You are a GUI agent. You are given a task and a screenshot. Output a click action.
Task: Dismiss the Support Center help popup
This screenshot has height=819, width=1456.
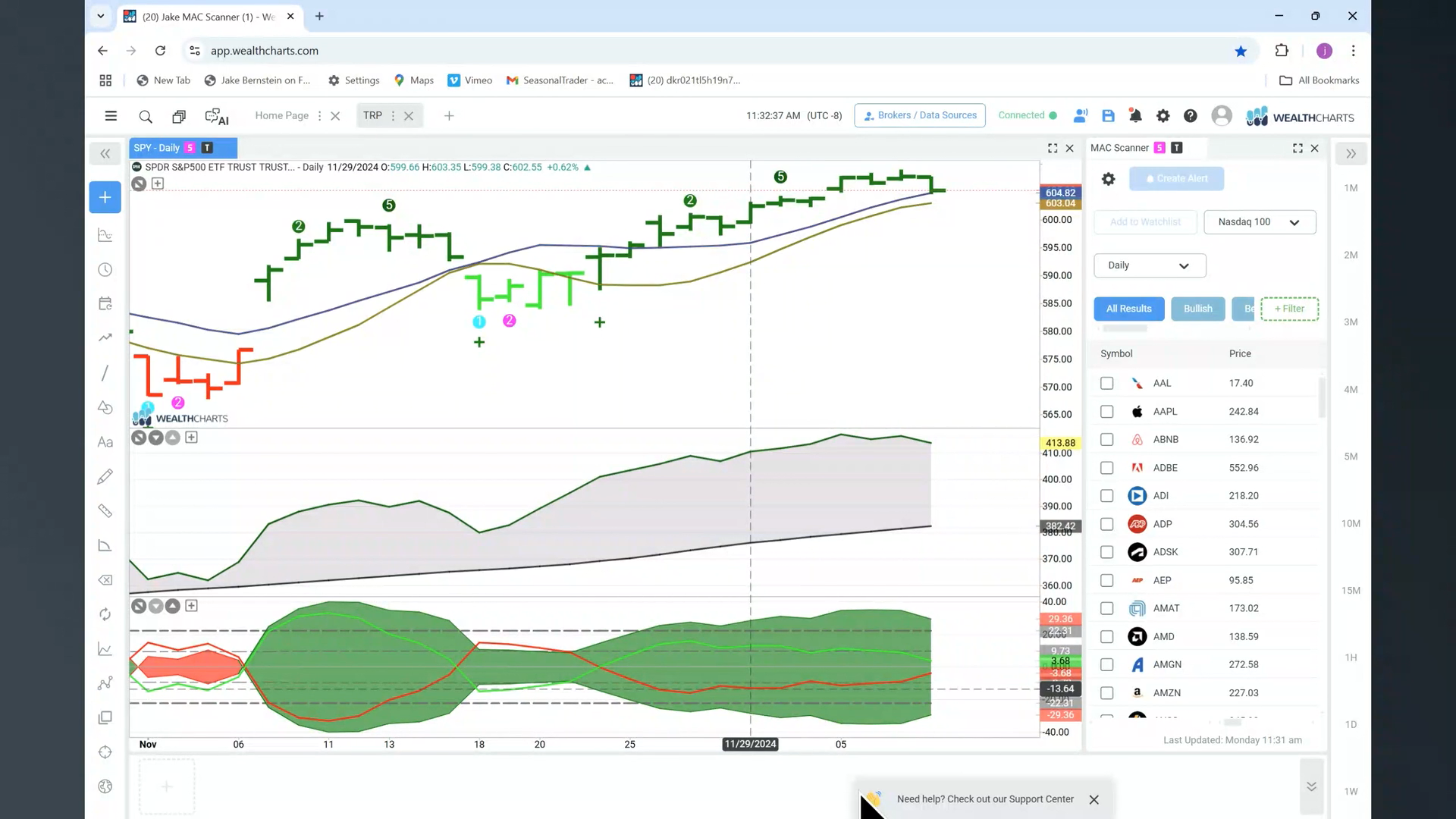pos(1094,799)
